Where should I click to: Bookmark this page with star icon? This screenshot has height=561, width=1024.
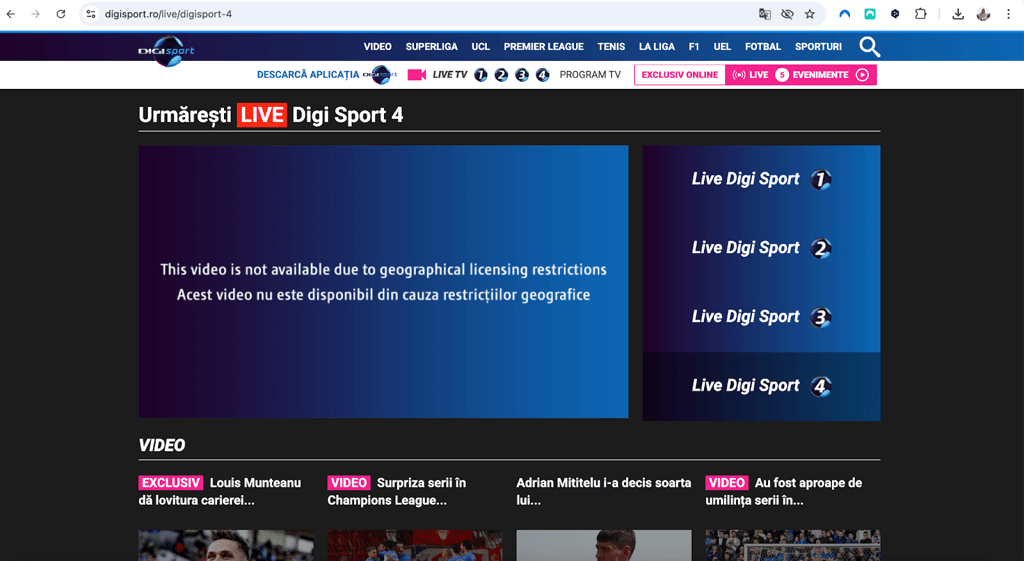[x=810, y=14]
